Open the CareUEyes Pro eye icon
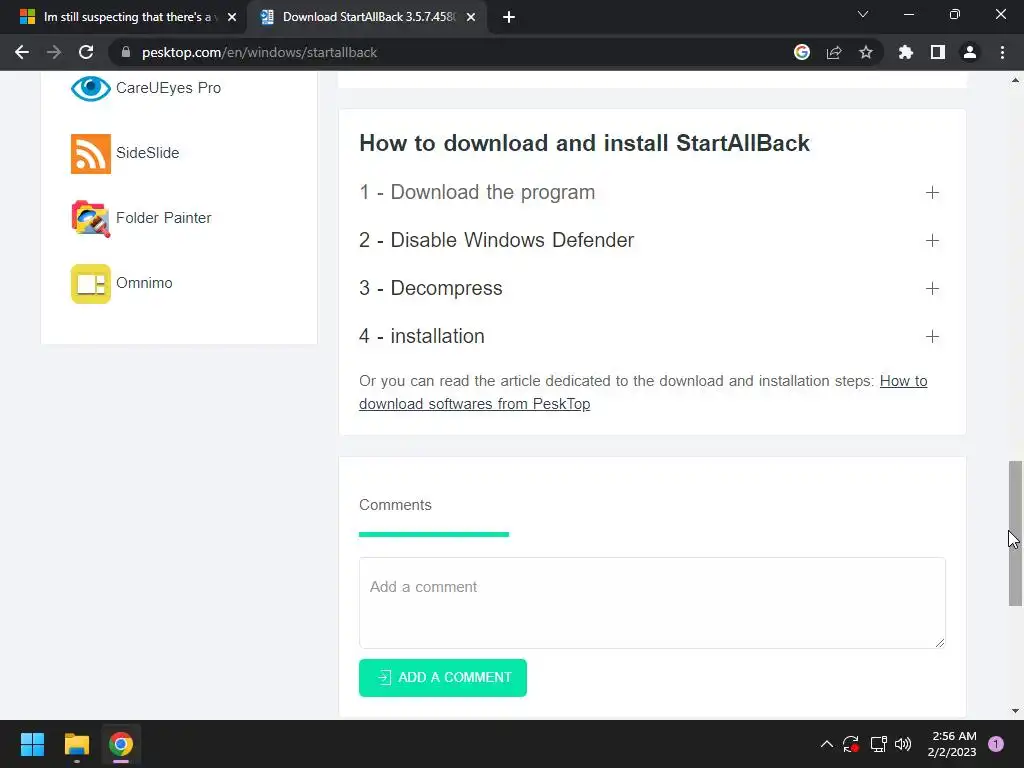 pos(91,88)
